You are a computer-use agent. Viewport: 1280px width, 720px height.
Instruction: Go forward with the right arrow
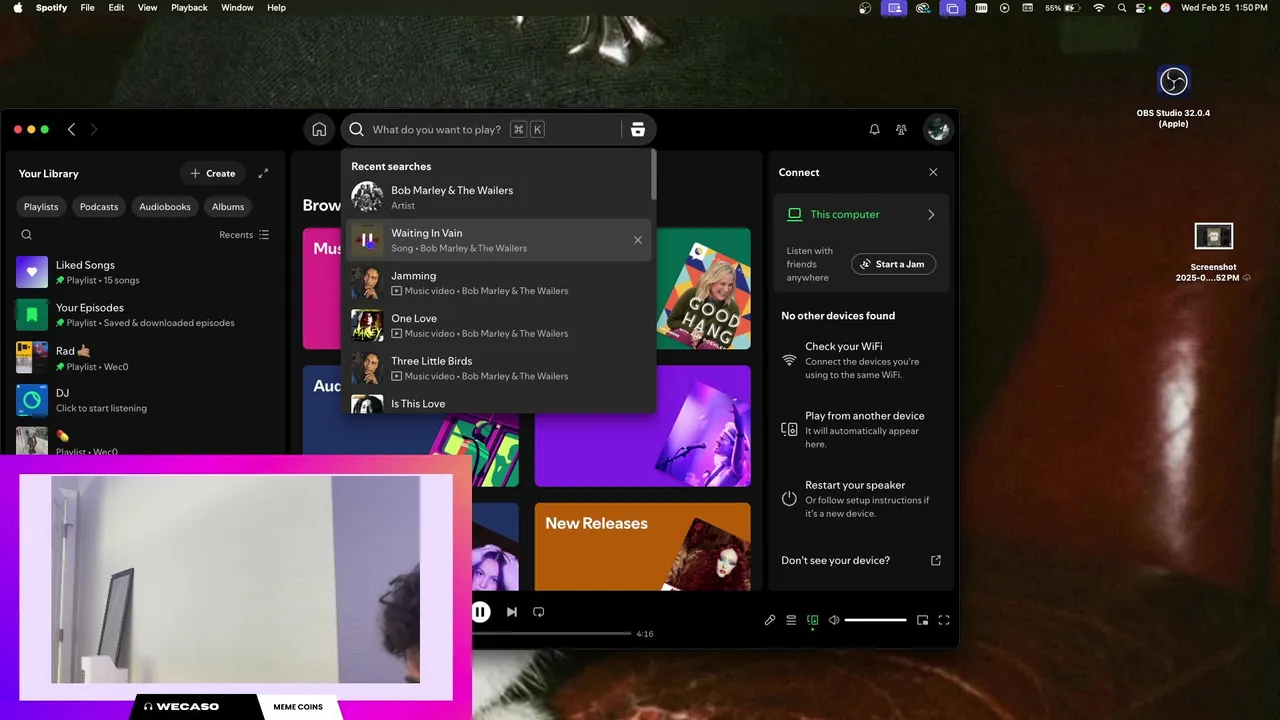point(94,129)
